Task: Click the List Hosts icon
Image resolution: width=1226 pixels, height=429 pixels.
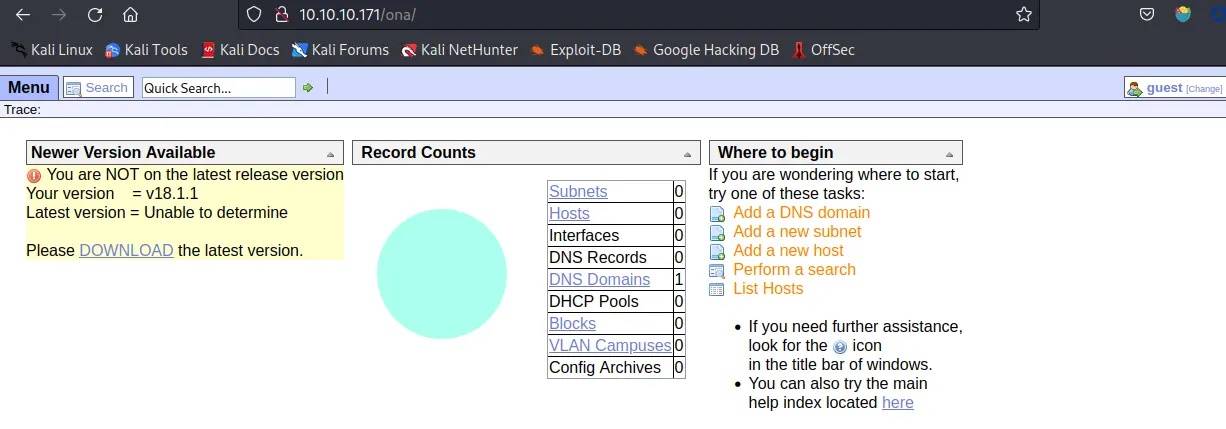Action: [x=716, y=289]
